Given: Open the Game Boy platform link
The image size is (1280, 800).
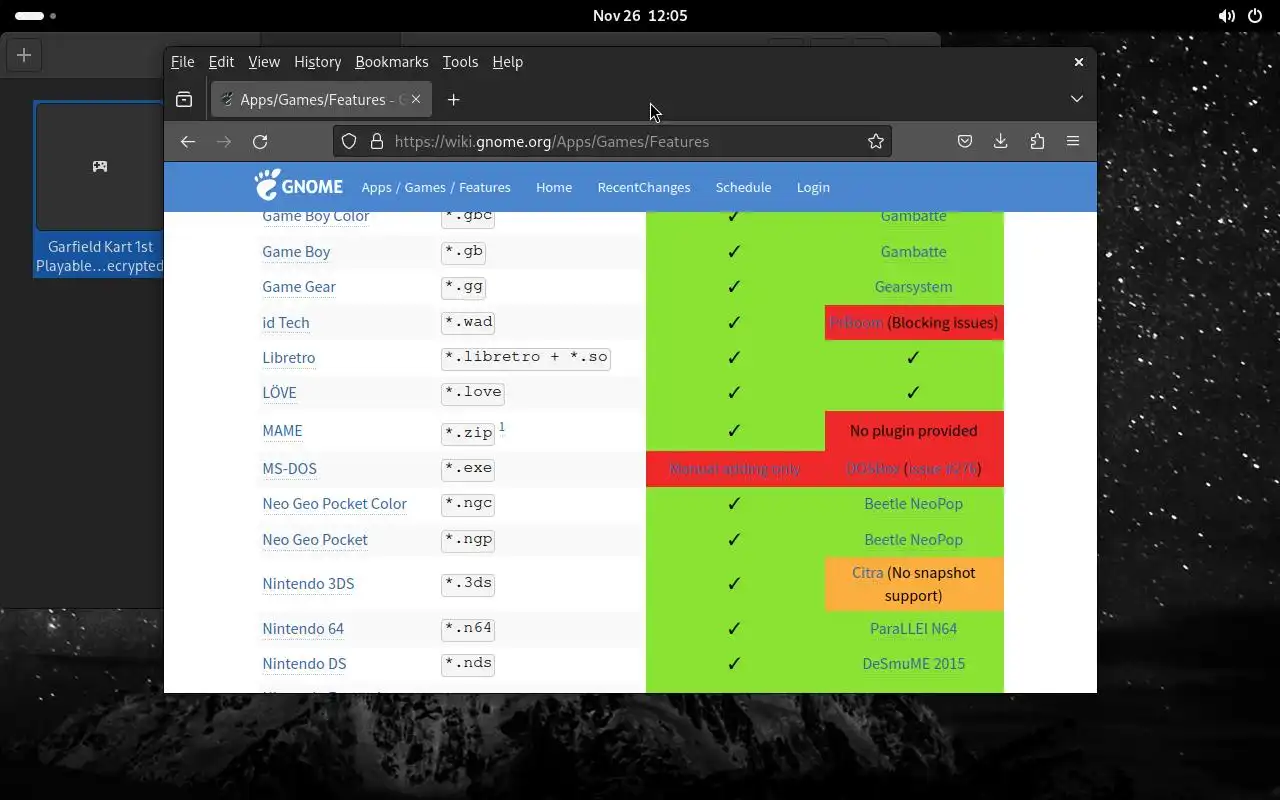Looking at the screenshot, I should [x=296, y=252].
